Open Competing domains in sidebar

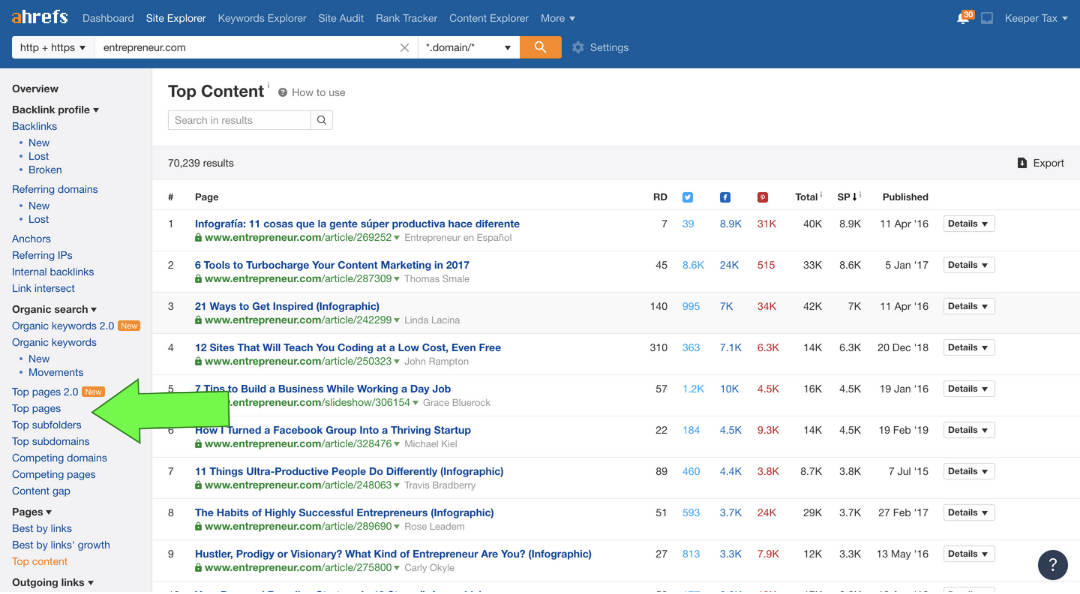(x=59, y=458)
